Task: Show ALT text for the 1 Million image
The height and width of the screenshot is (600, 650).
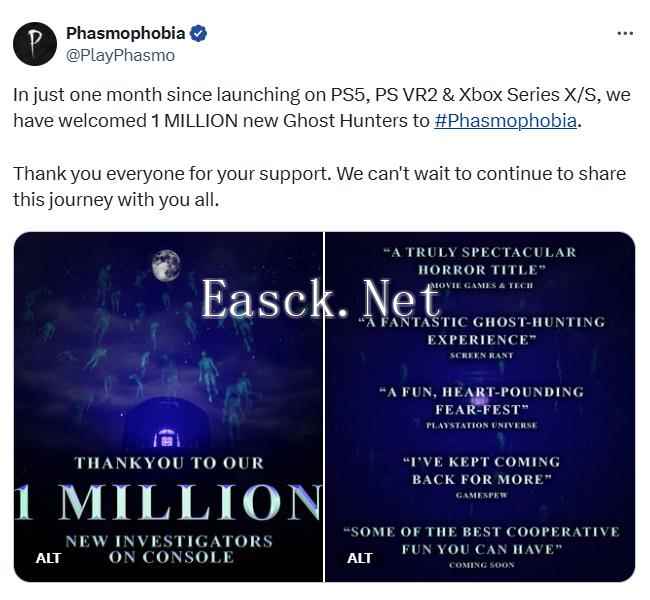Action: pos(48,558)
